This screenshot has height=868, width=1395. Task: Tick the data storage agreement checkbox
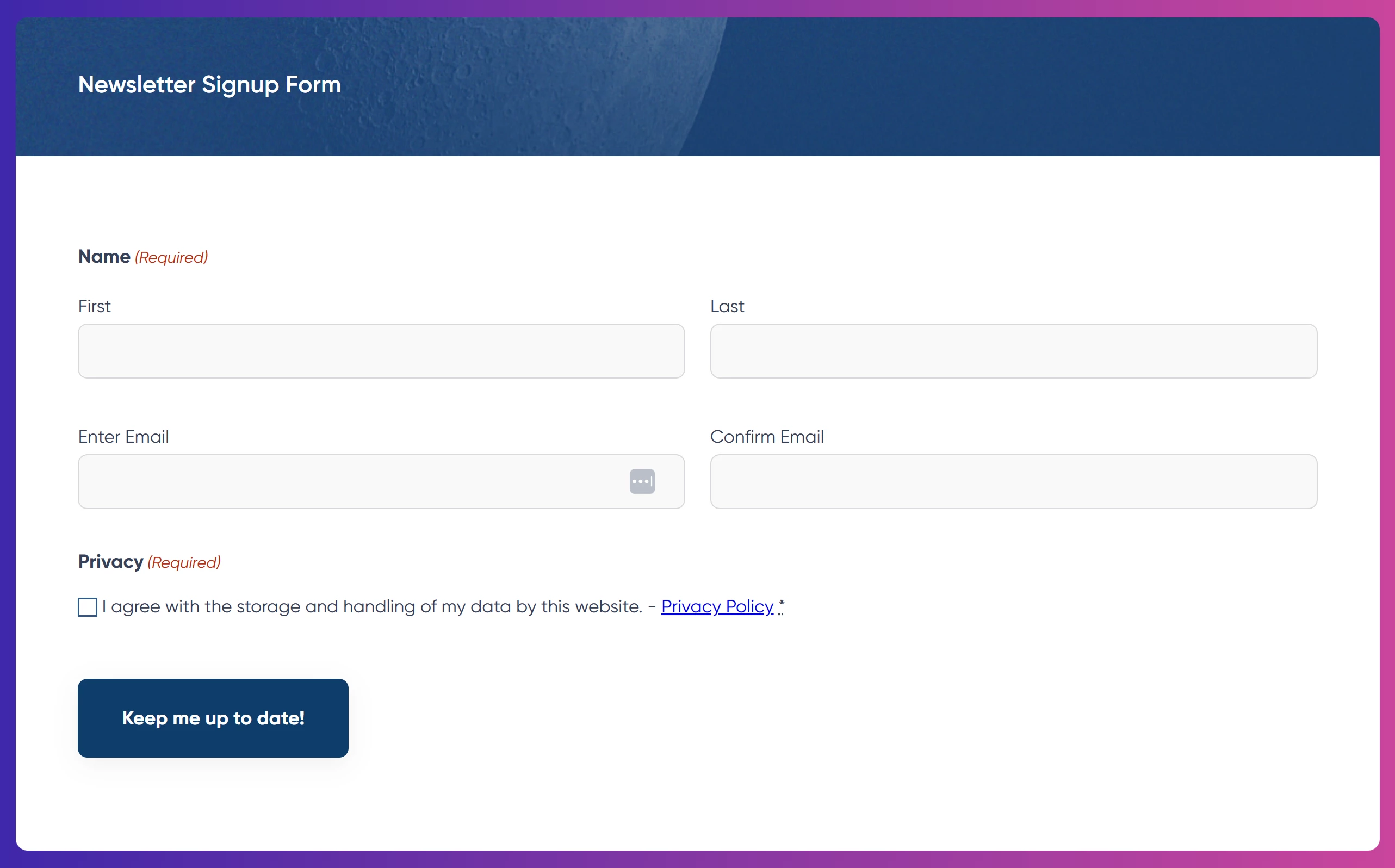[x=87, y=607]
